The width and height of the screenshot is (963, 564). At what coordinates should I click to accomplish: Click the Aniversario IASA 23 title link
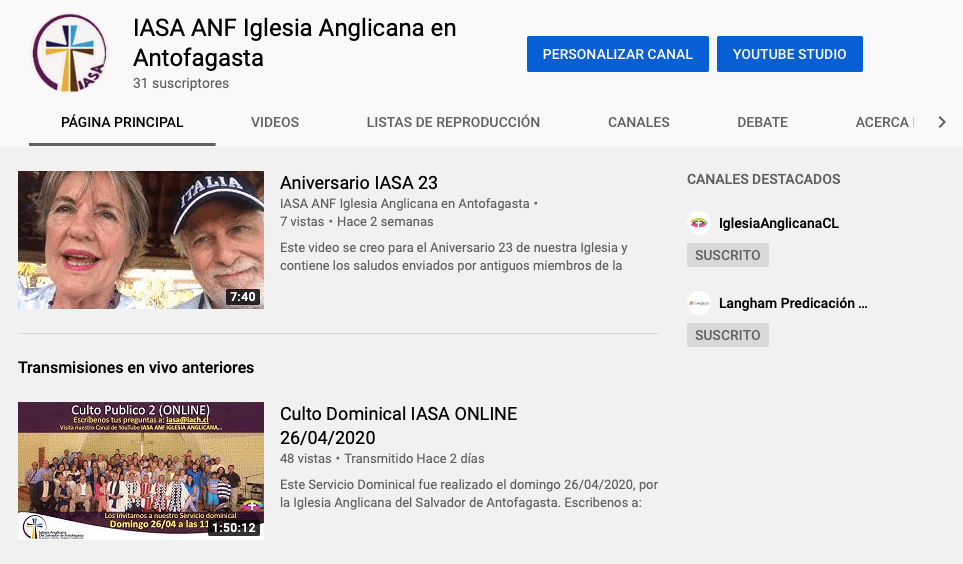358,183
